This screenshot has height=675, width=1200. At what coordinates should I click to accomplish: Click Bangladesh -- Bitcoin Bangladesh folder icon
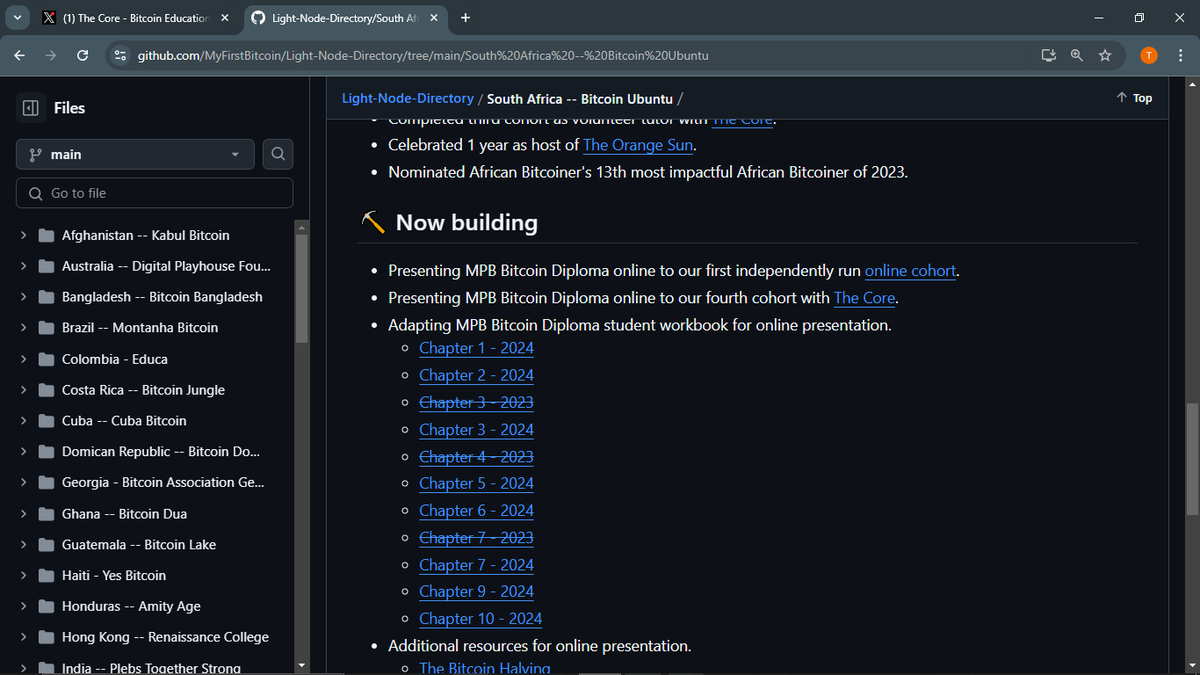click(x=46, y=297)
